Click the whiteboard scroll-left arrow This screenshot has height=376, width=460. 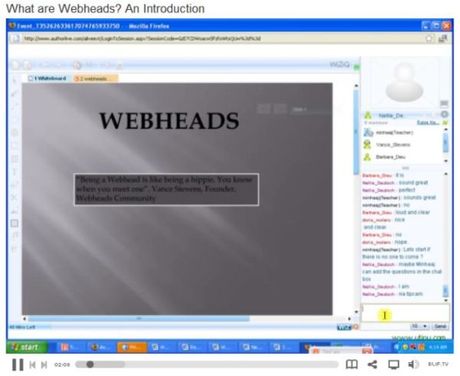[24, 319]
